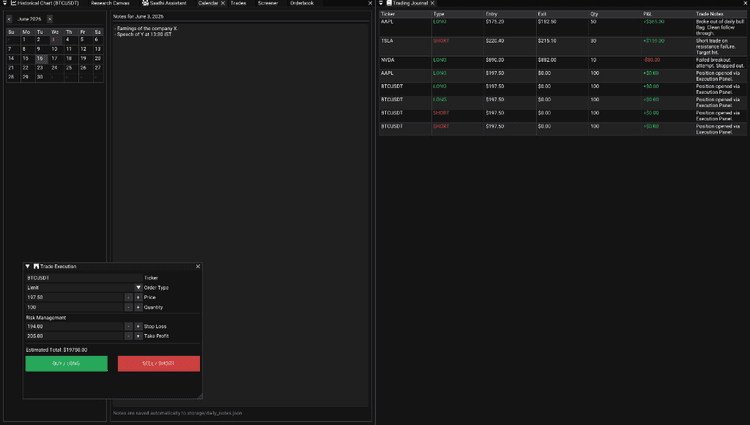Image resolution: width=750 pixels, height=425 pixels.
Task: Click the Trade Execution panel icon
Action: (36, 266)
